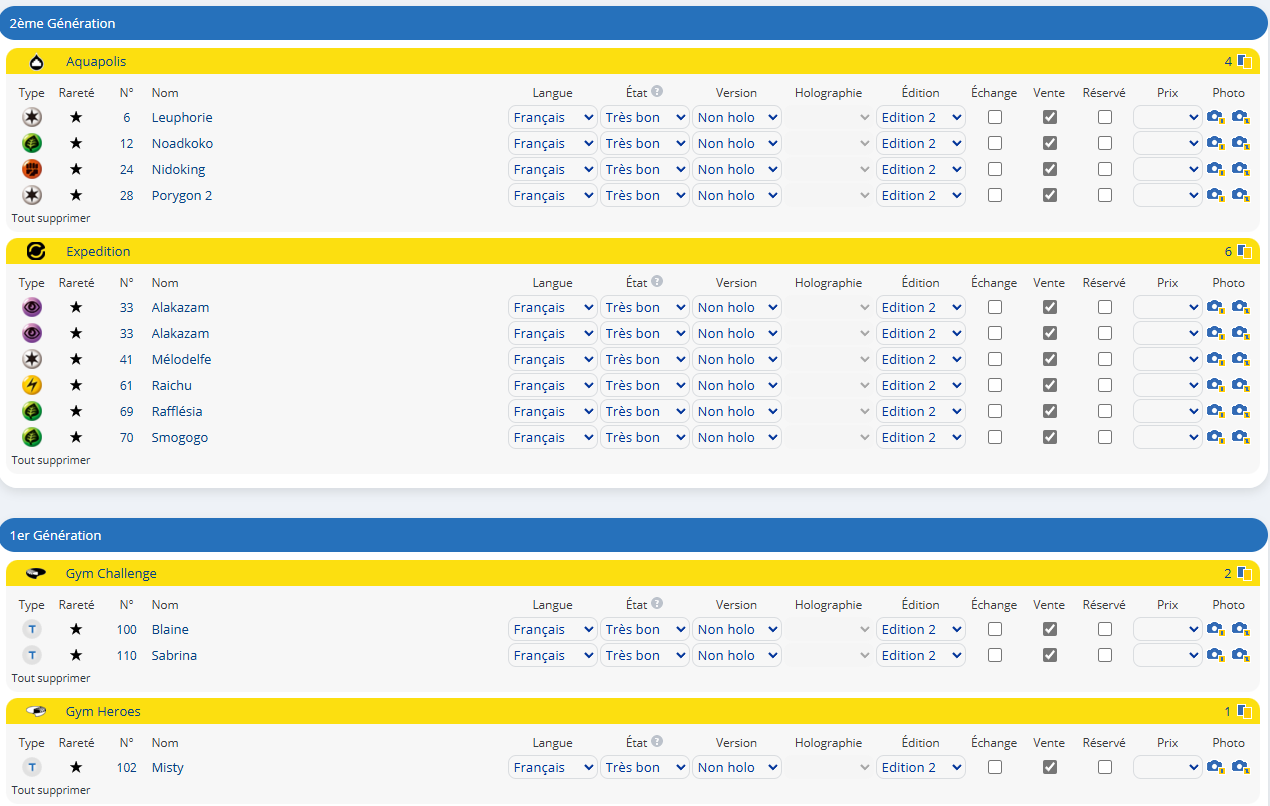The image size is (1270, 806).
Task: Tick the Réservé checkbox for Sabrina
Action: (1104, 655)
